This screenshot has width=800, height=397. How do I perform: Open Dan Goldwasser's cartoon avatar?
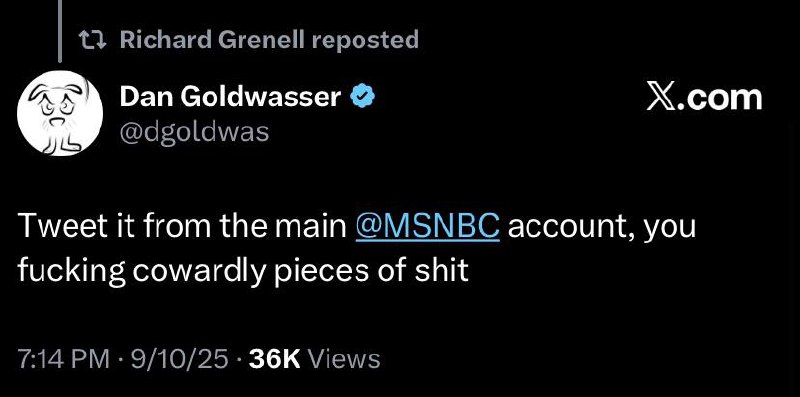tap(60, 113)
